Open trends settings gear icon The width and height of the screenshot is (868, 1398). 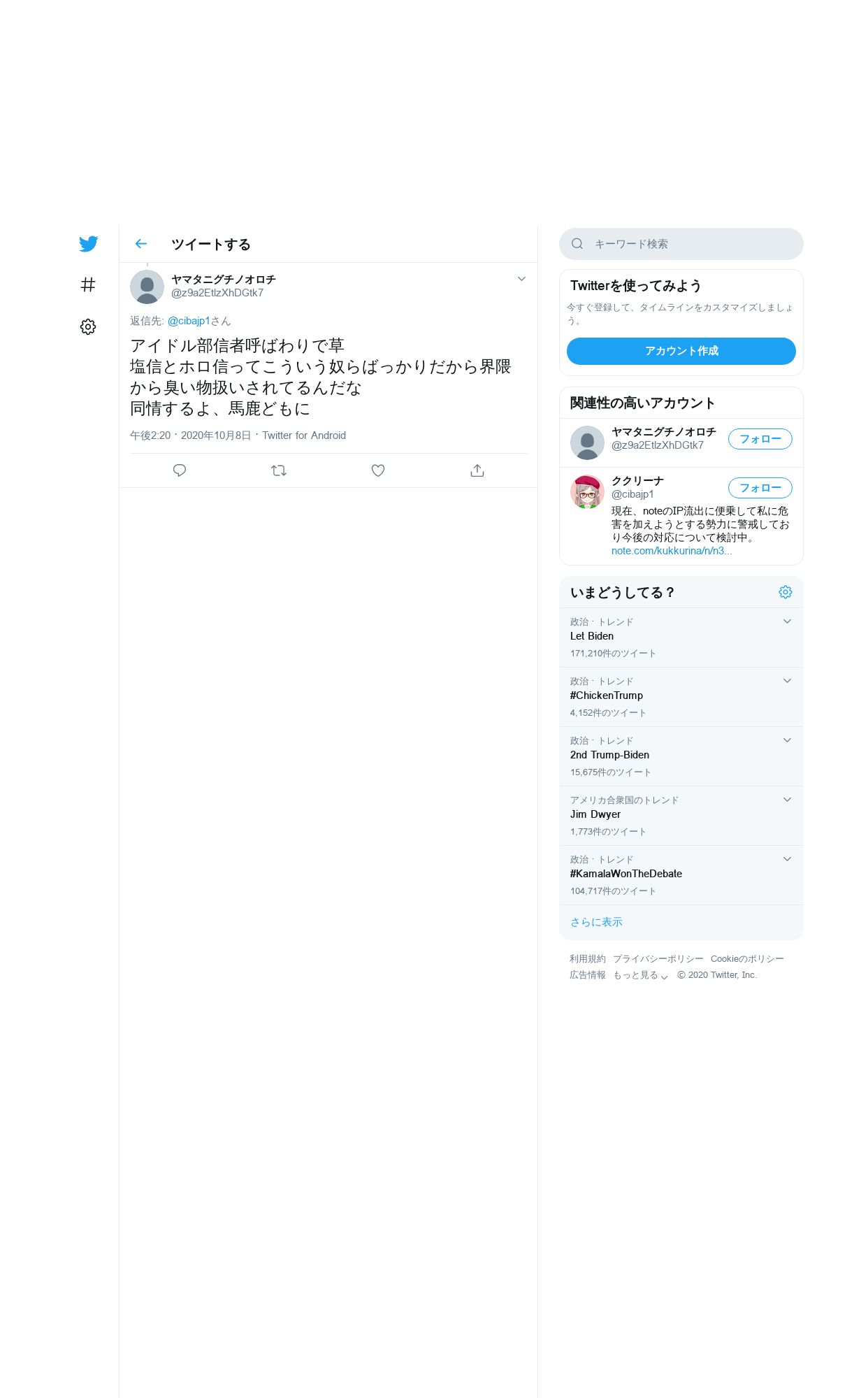(786, 592)
